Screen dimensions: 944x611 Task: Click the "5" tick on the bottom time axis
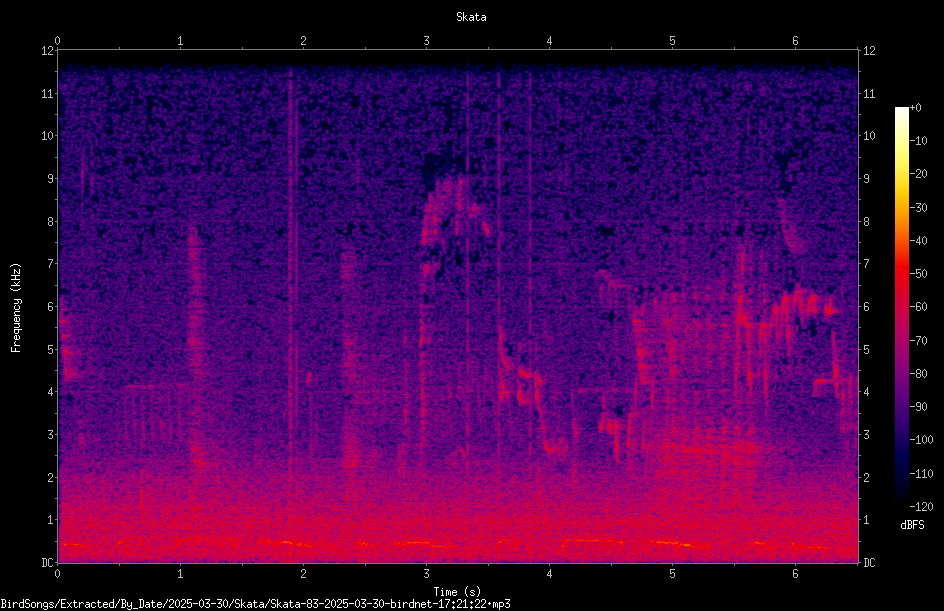[x=672, y=574]
